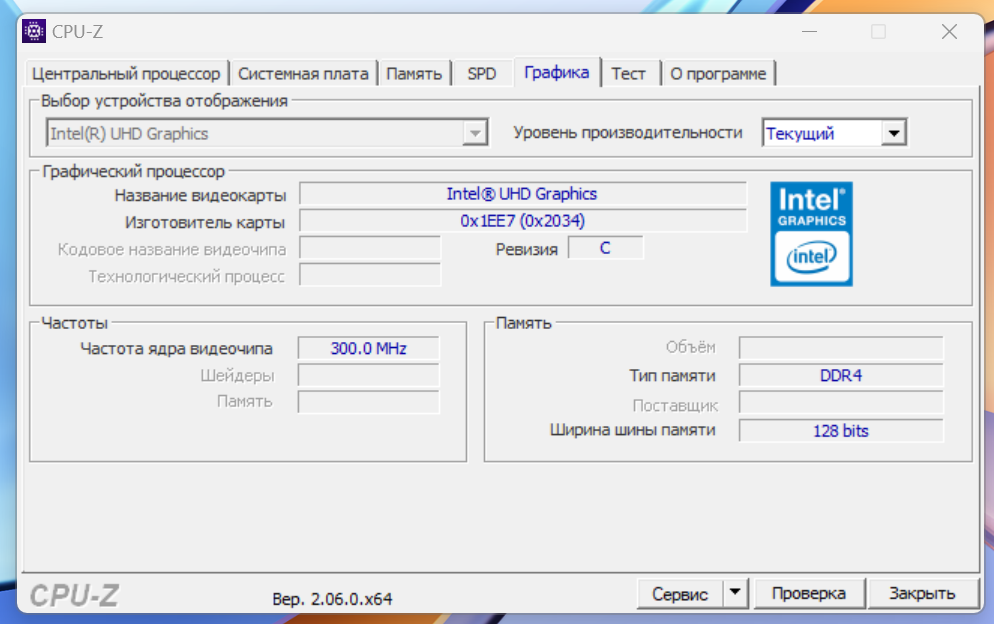Expand the Сервис button dropdown arrow
Screen dimensions: 994x624
(735, 593)
